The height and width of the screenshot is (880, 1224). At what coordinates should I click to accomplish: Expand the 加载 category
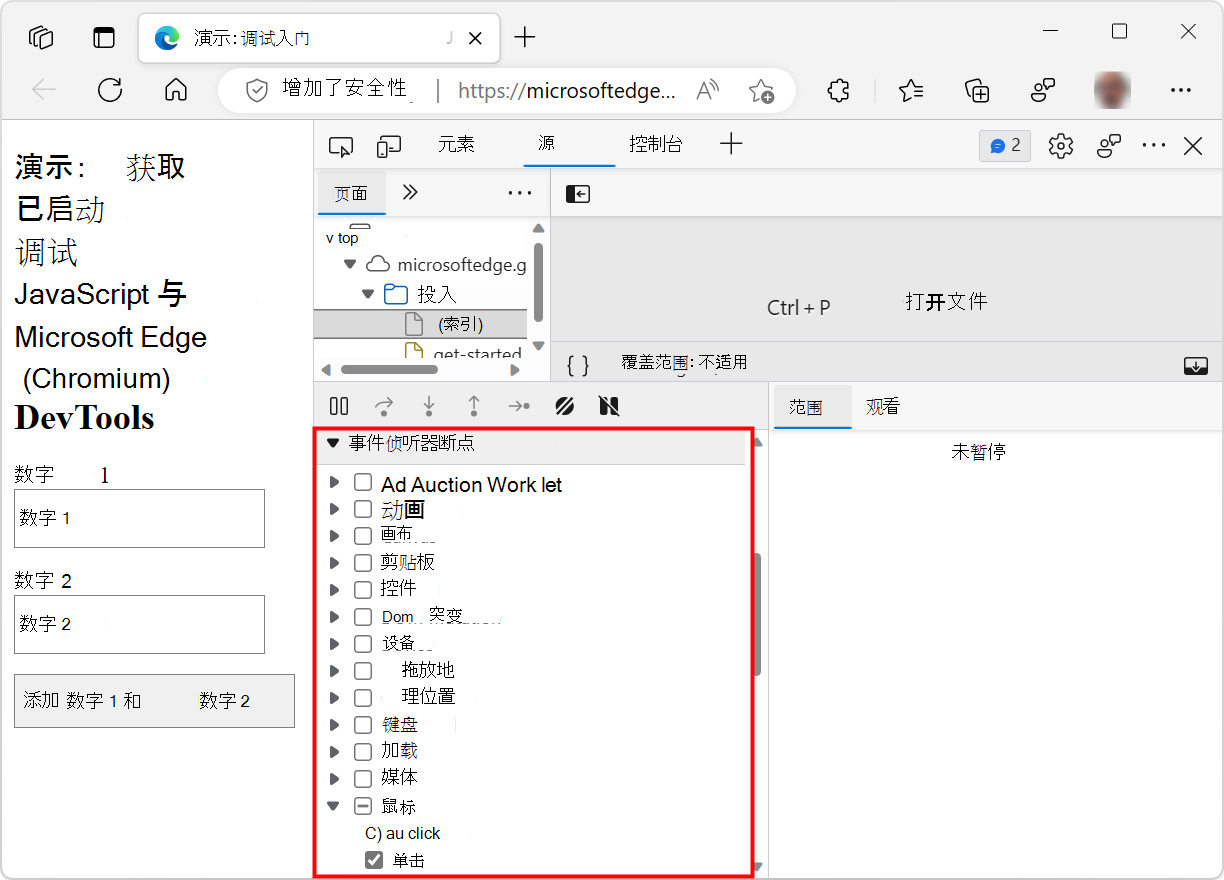tap(334, 751)
